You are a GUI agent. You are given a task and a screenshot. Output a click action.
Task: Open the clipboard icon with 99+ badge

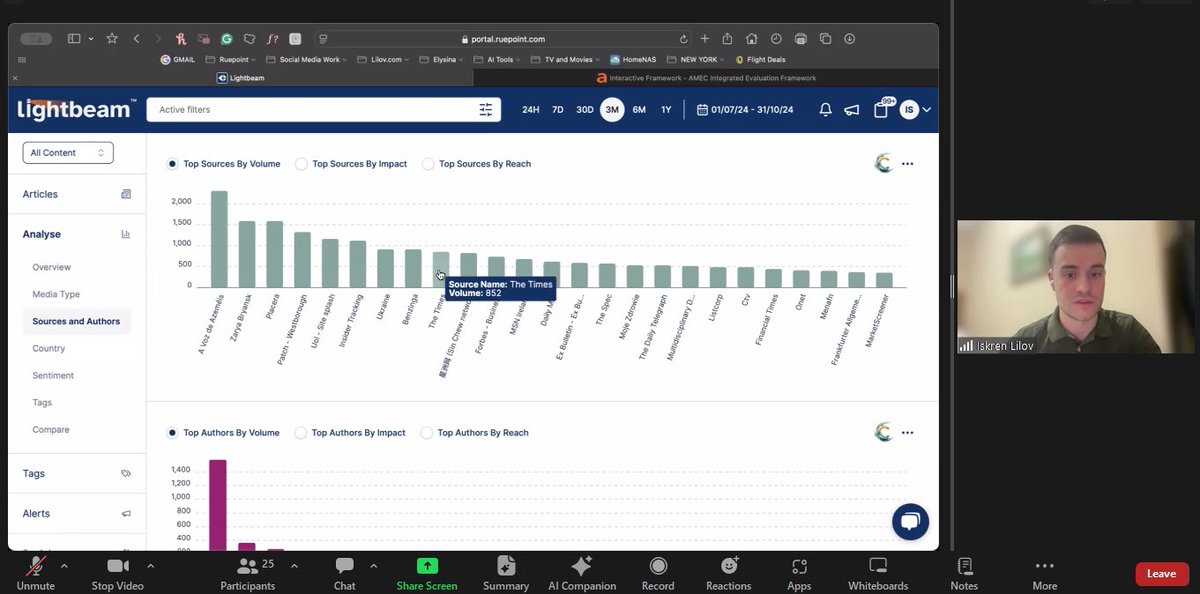coord(882,108)
